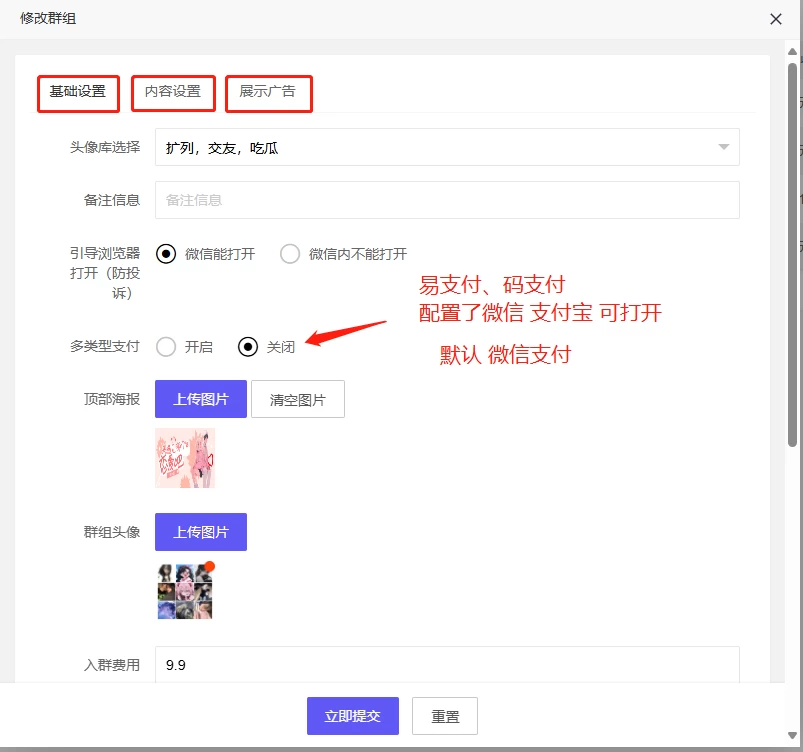The width and height of the screenshot is (803, 752).
Task: Open the pink 顶部海报 thumbnail
Action: [185, 458]
